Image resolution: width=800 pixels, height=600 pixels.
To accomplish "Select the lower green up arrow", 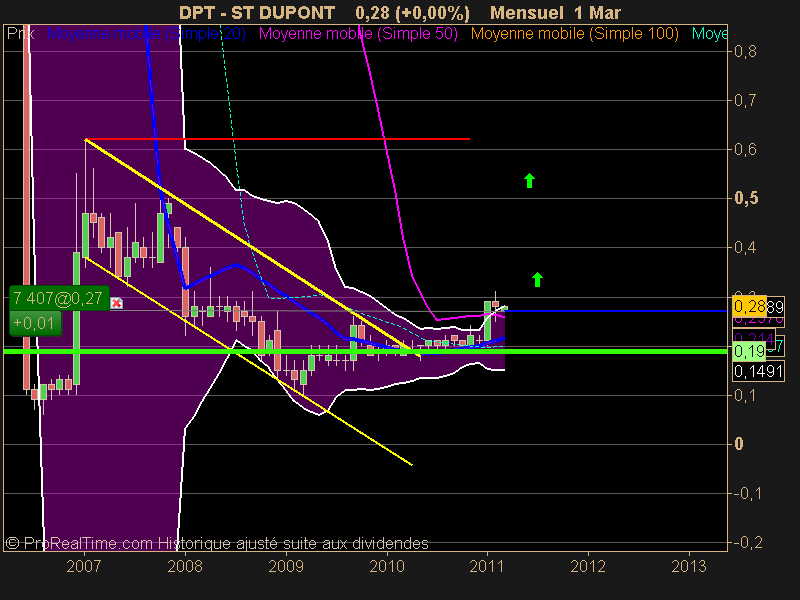I will point(537,280).
